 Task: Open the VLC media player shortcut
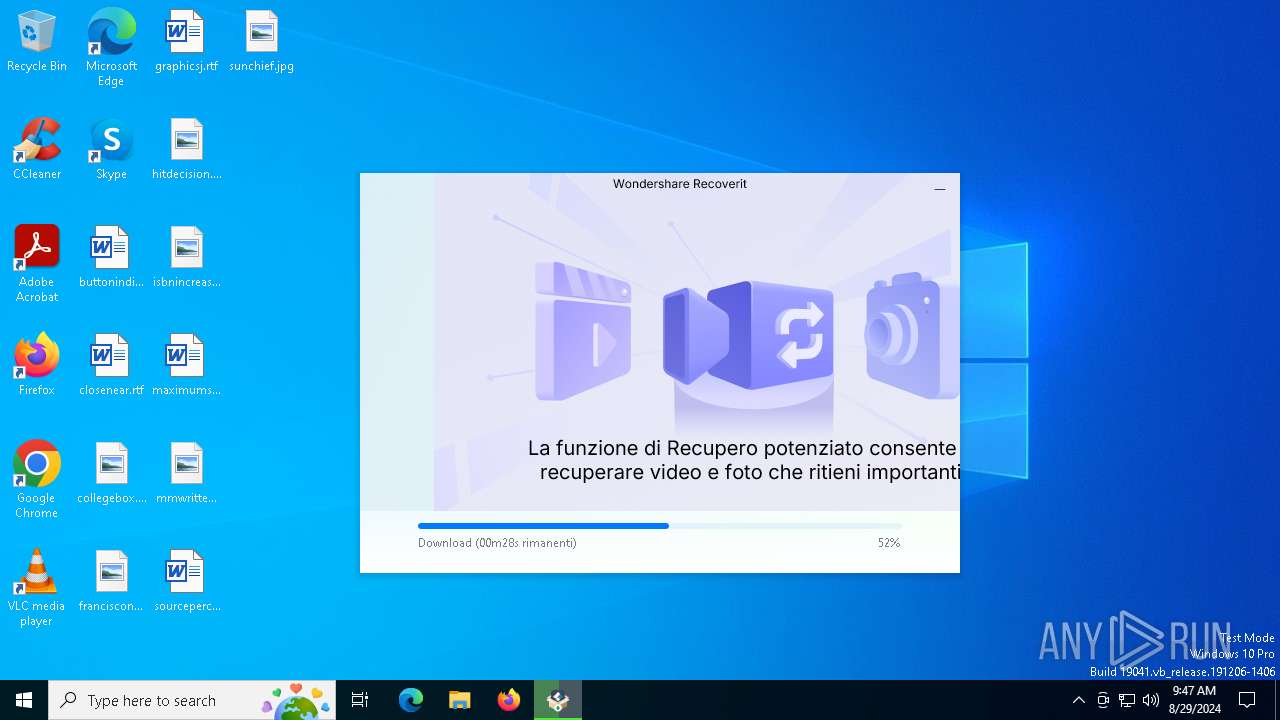tap(37, 588)
